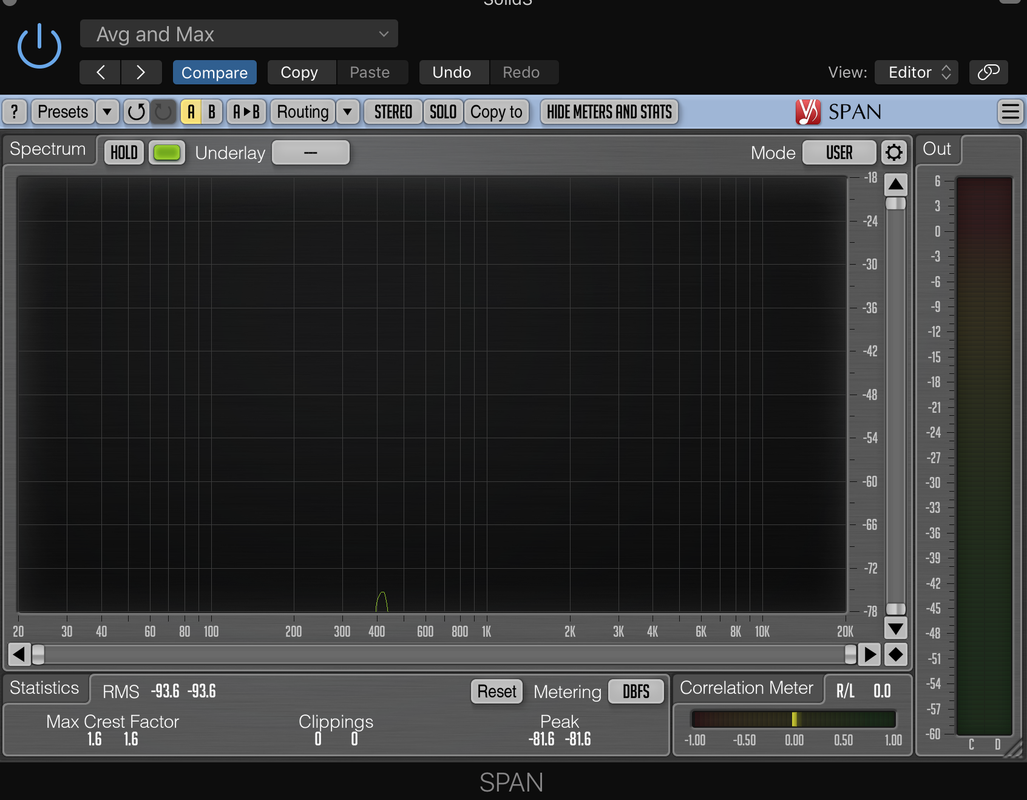Image resolution: width=1027 pixels, height=800 pixels.
Task: Select the Out meter tab
Action: pyautogui.click(x=937, y=149)
